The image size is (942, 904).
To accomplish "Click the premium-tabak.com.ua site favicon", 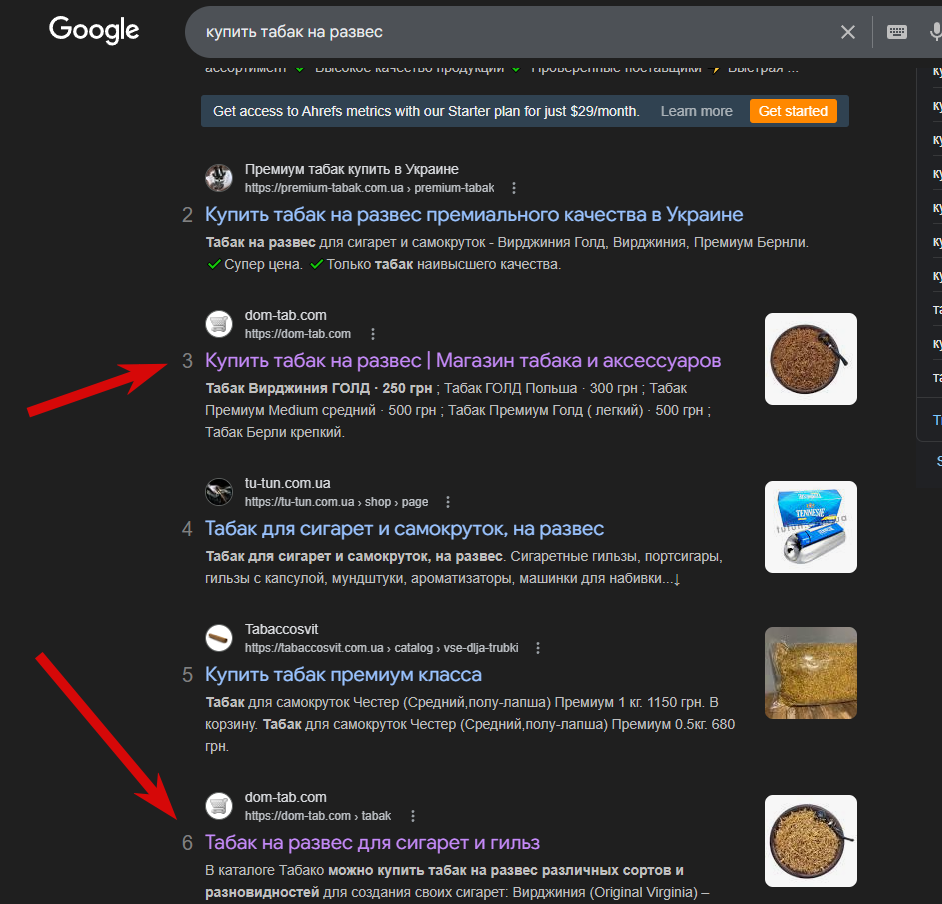I will pyautogui.click(x=219, y=178).
